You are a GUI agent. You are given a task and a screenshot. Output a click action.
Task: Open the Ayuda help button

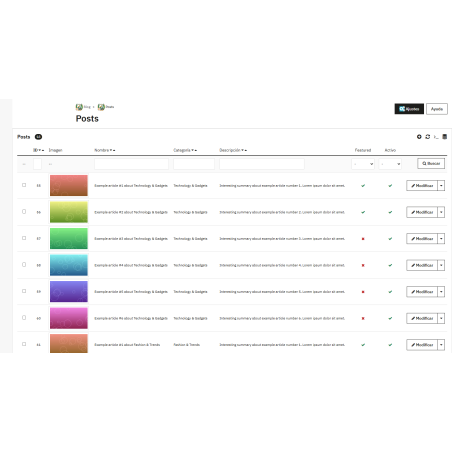437,109
